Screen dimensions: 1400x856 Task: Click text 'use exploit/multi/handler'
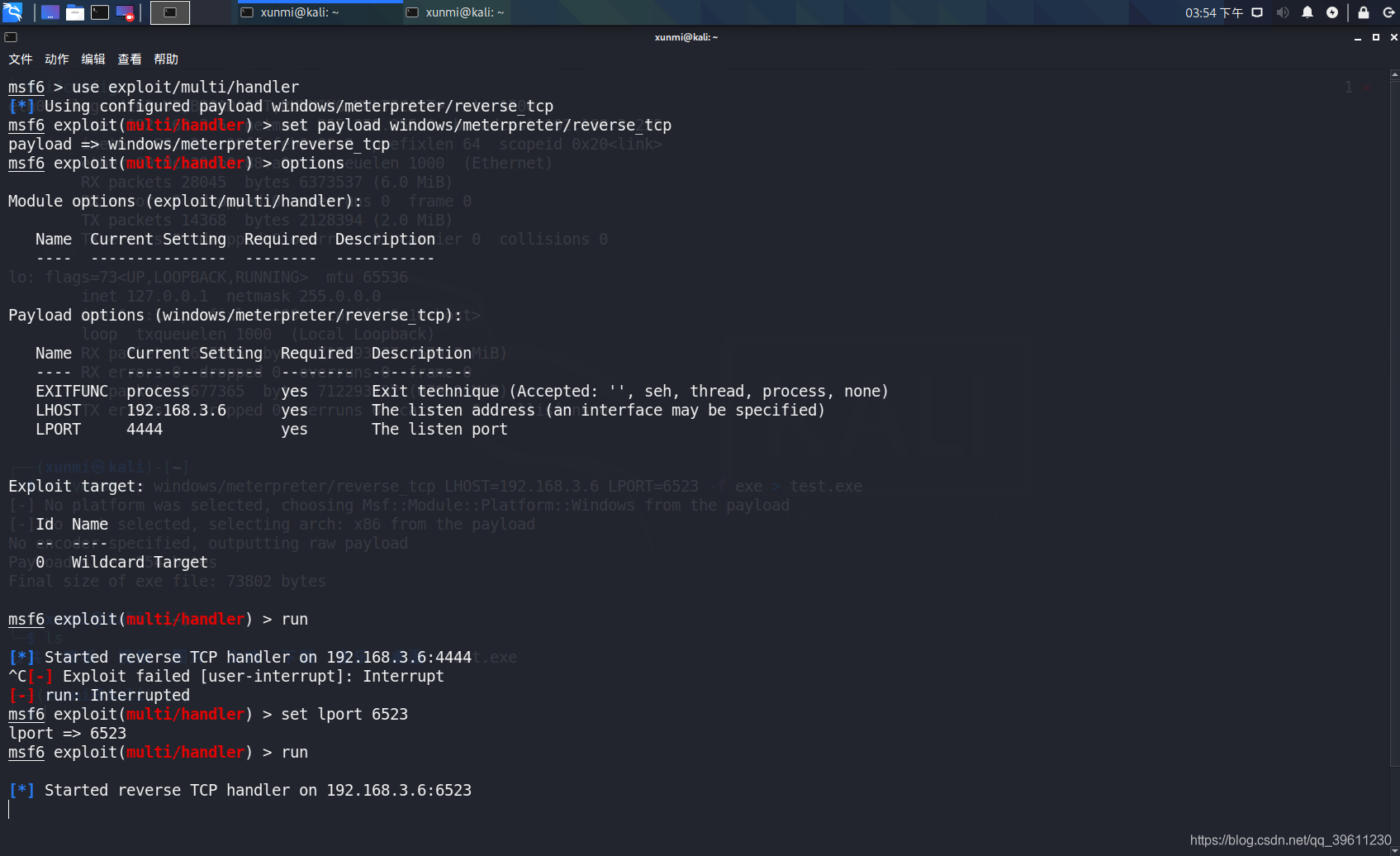pyautogui.click(x=186, y=87)
